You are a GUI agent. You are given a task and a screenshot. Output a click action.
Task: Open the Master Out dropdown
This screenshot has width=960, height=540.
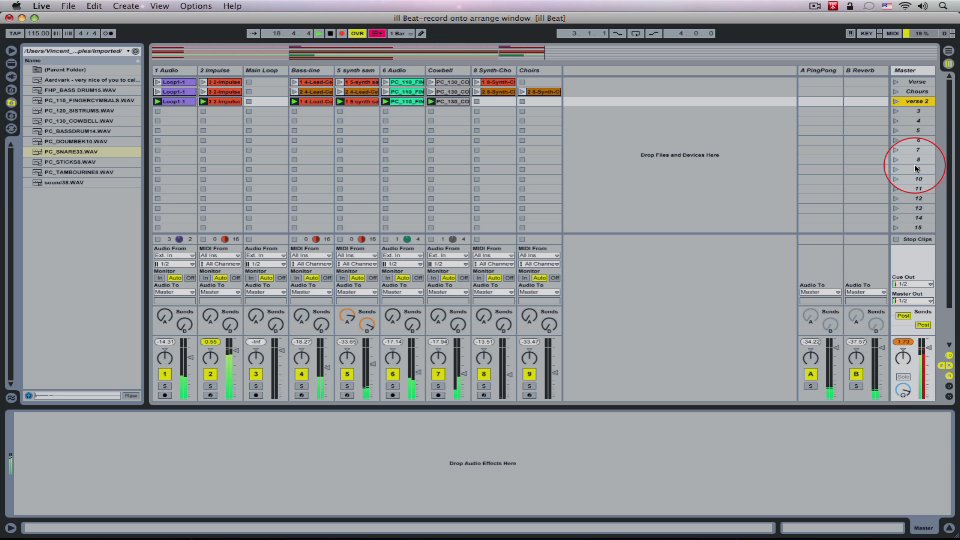click(x=913, y=301)
